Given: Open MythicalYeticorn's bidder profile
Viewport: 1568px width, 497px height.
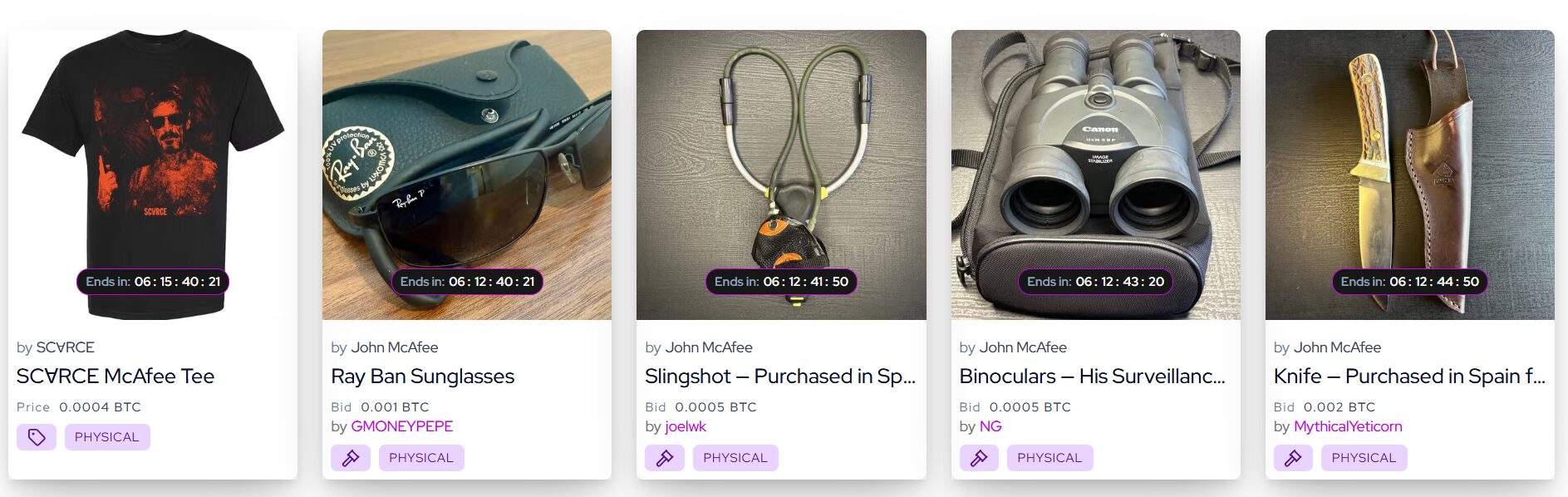Looking at the screenshot, I should 1348,426.
